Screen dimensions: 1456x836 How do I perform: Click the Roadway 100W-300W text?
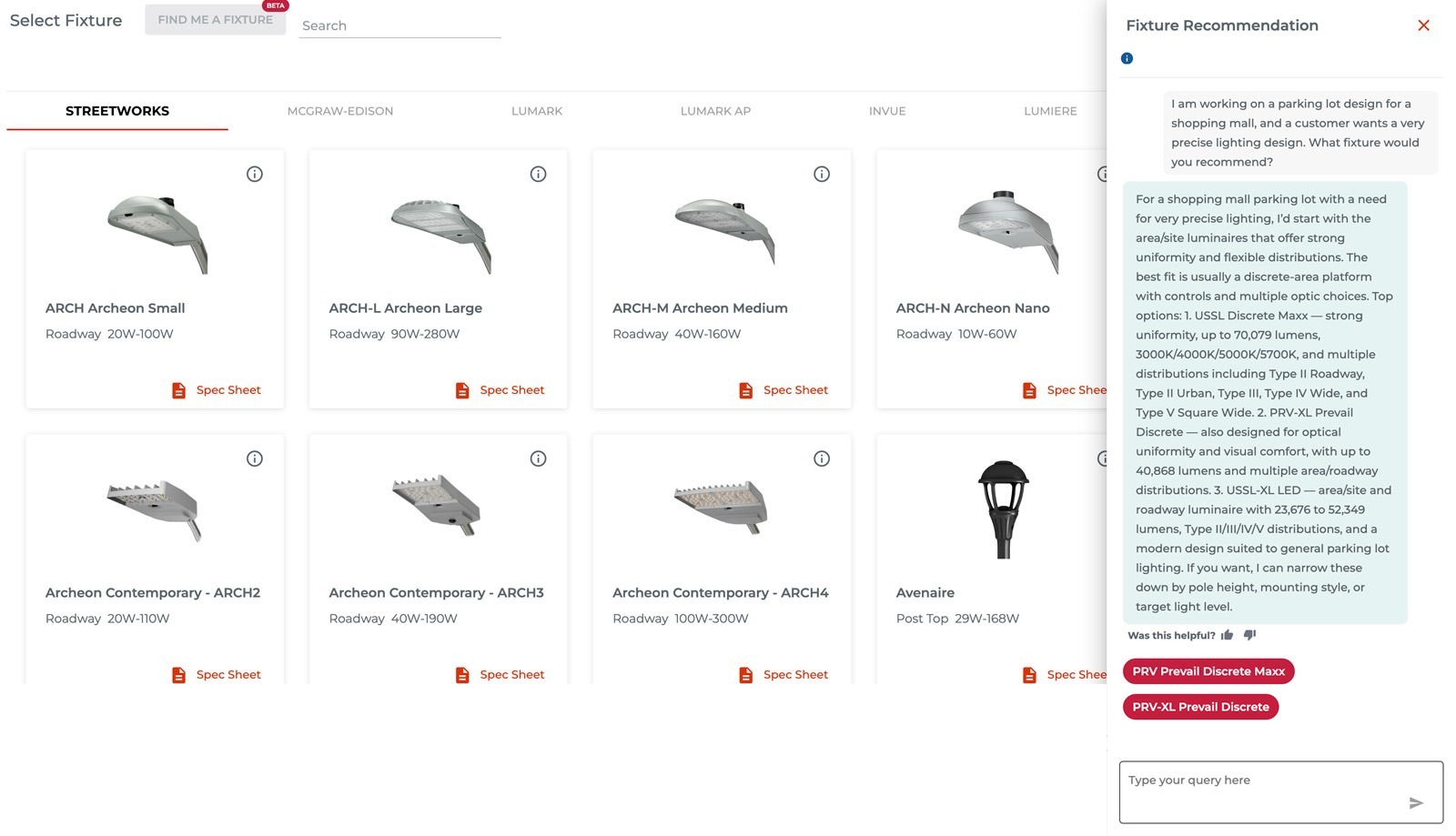tap(681, 619)
